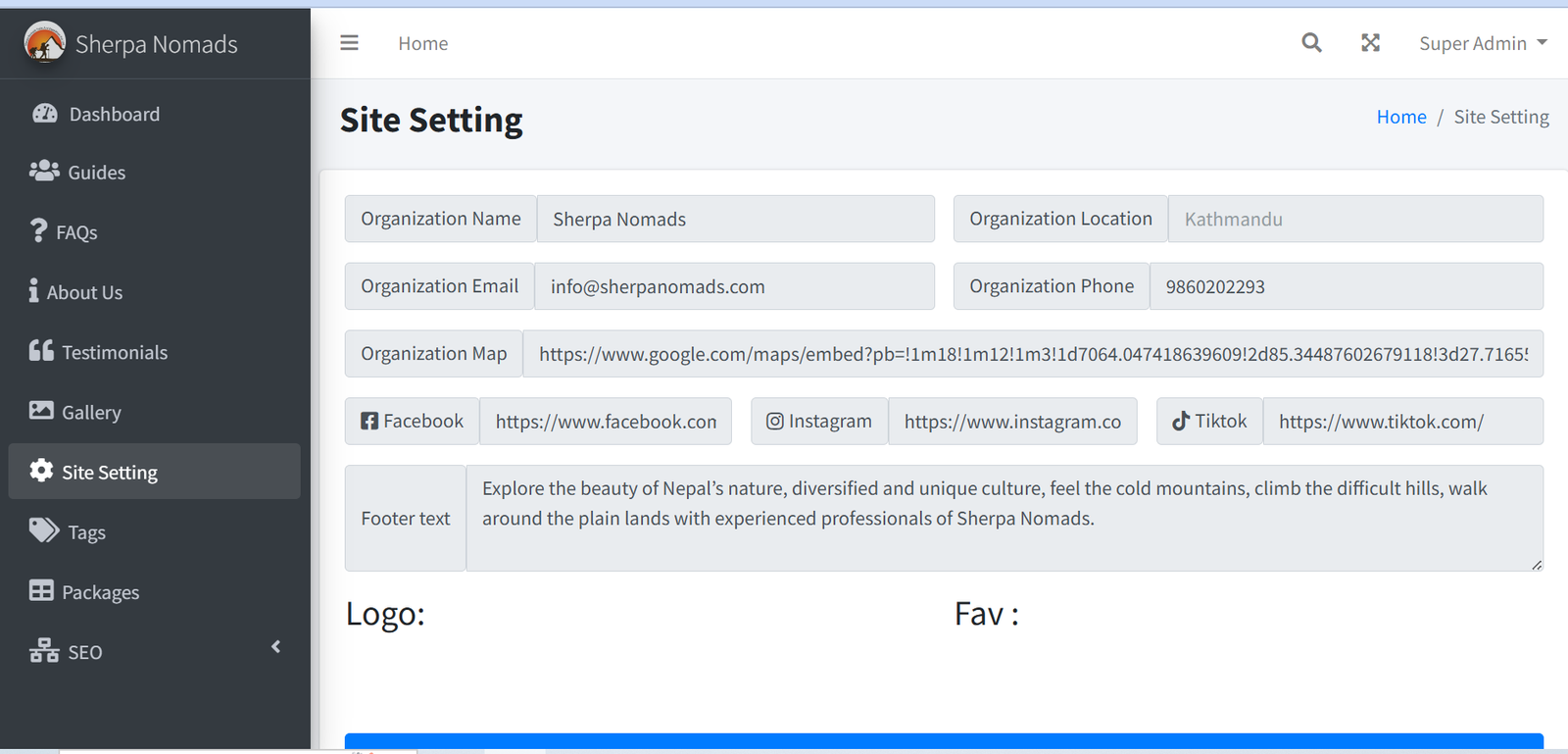Click into the Organization Name field
This screenshot has width=1568, height=754.
coord(735,219)
